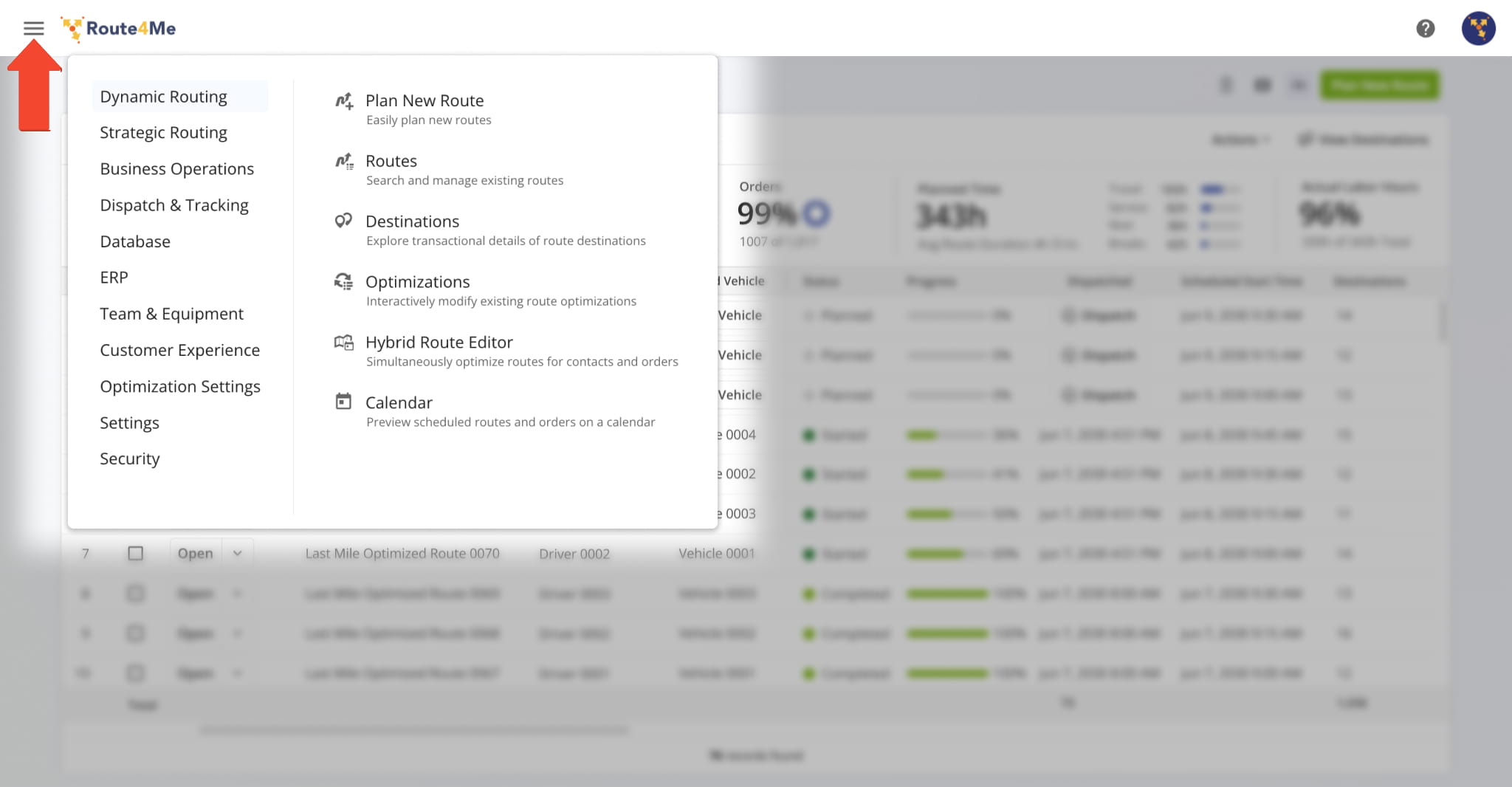Open the Security menu category
1512x787 pixels.
pyautogui.click(x=130, y=459)
